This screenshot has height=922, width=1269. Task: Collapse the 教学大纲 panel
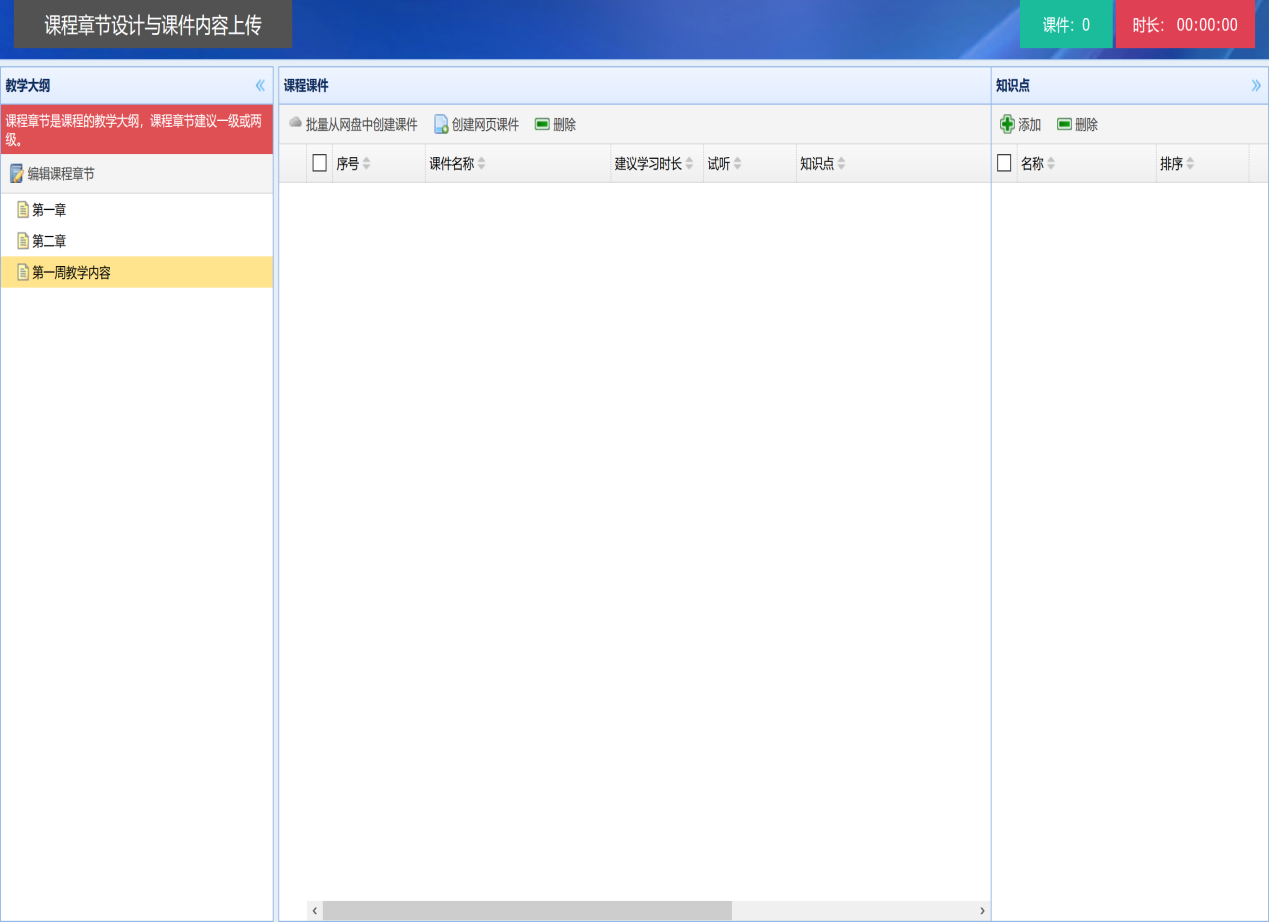[x=260, y=86]
